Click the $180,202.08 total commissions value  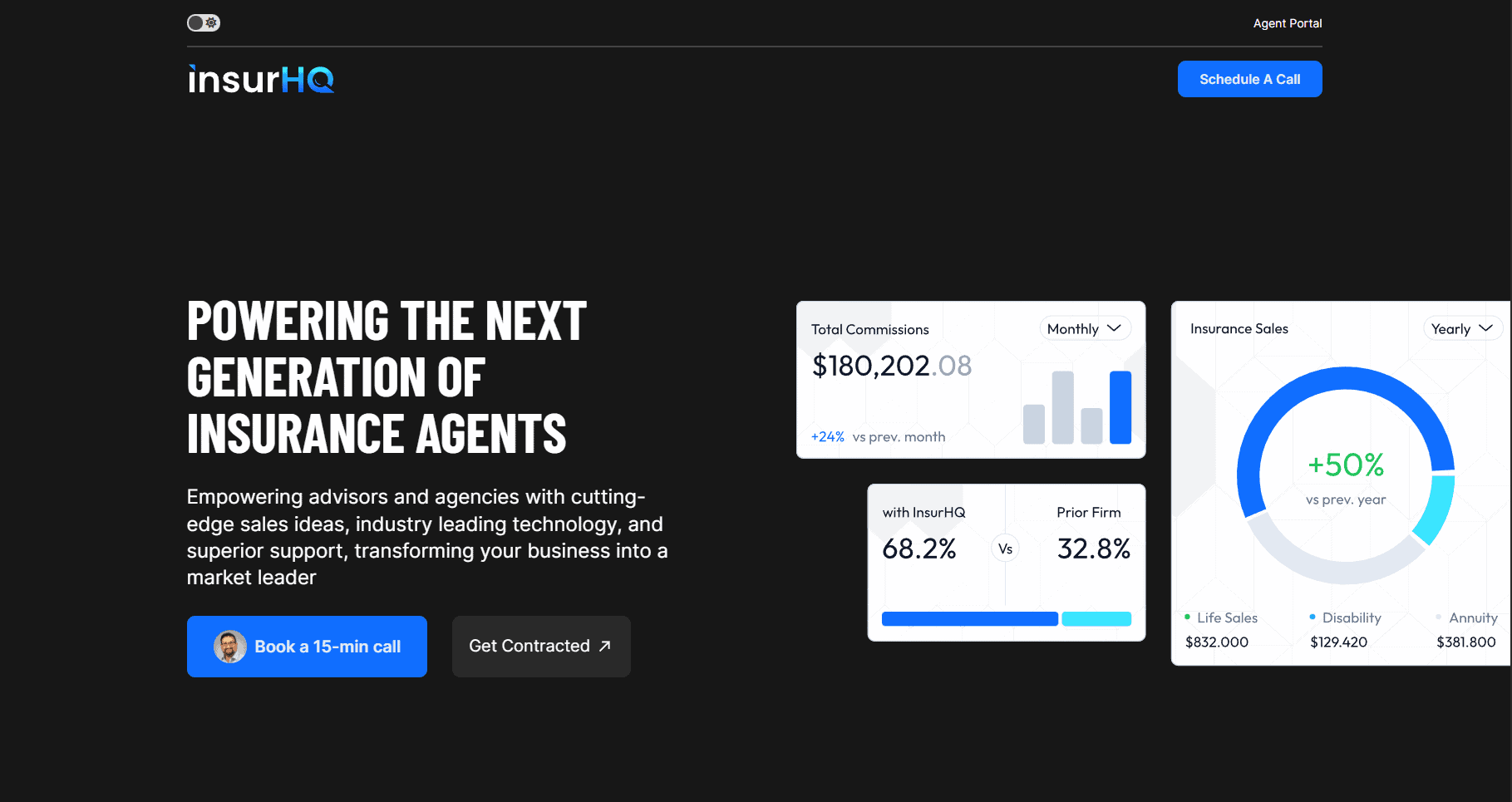point(891,366)
